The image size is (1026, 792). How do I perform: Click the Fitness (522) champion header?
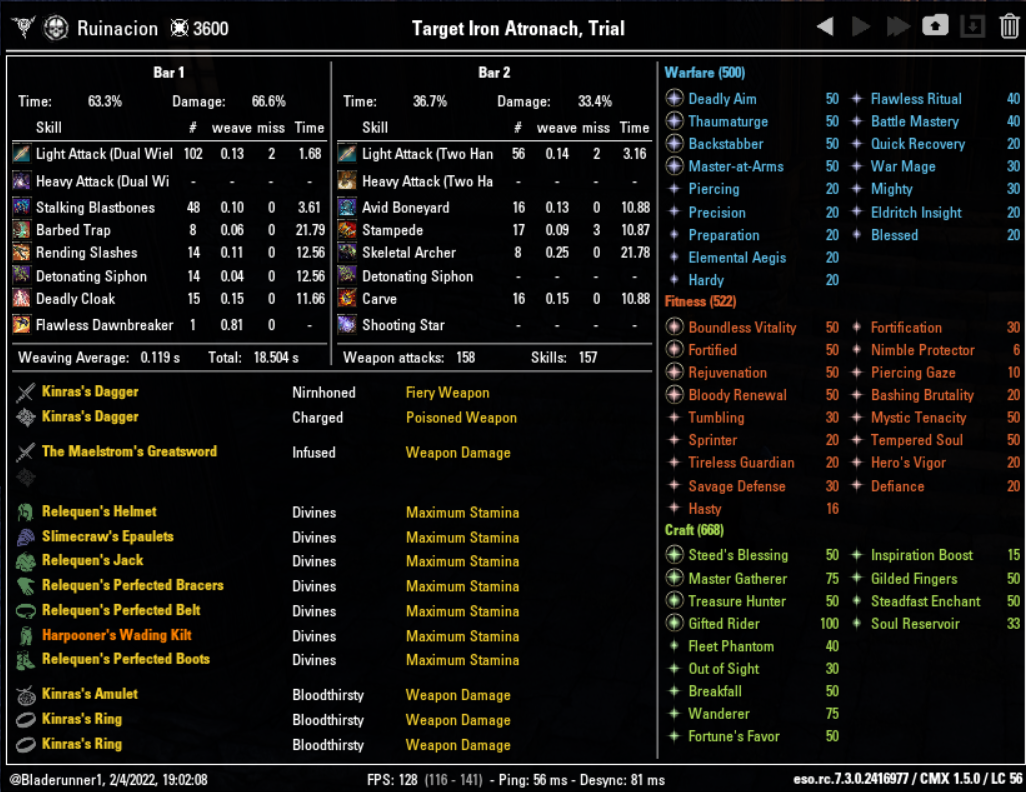[700, 302]
